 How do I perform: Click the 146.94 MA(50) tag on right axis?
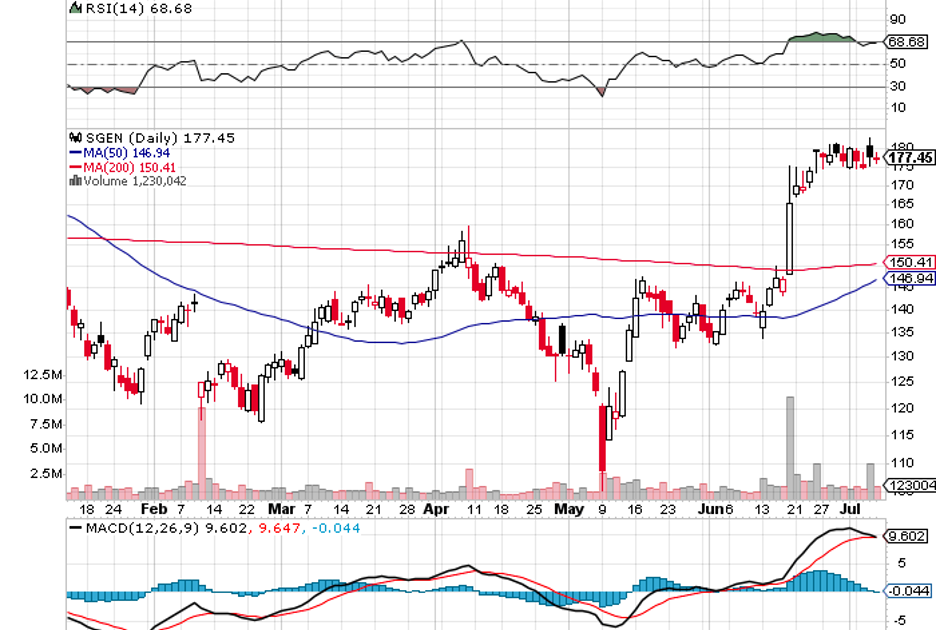click(910, 278)
